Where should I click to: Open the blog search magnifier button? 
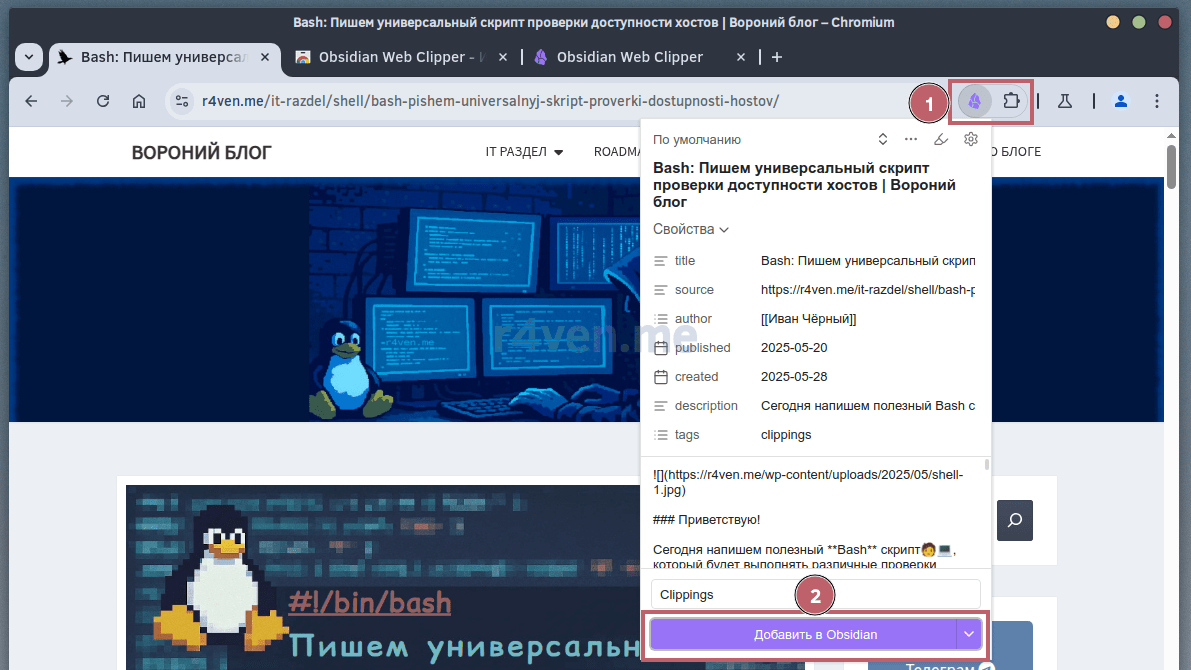(x=1015, y=520)
